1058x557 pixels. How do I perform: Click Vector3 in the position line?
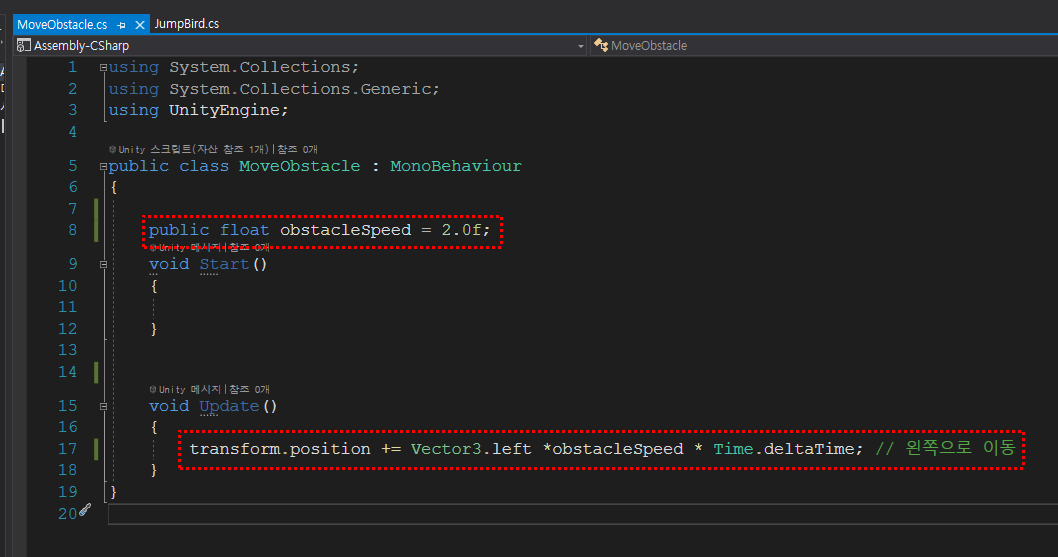(x=445, y=448)
